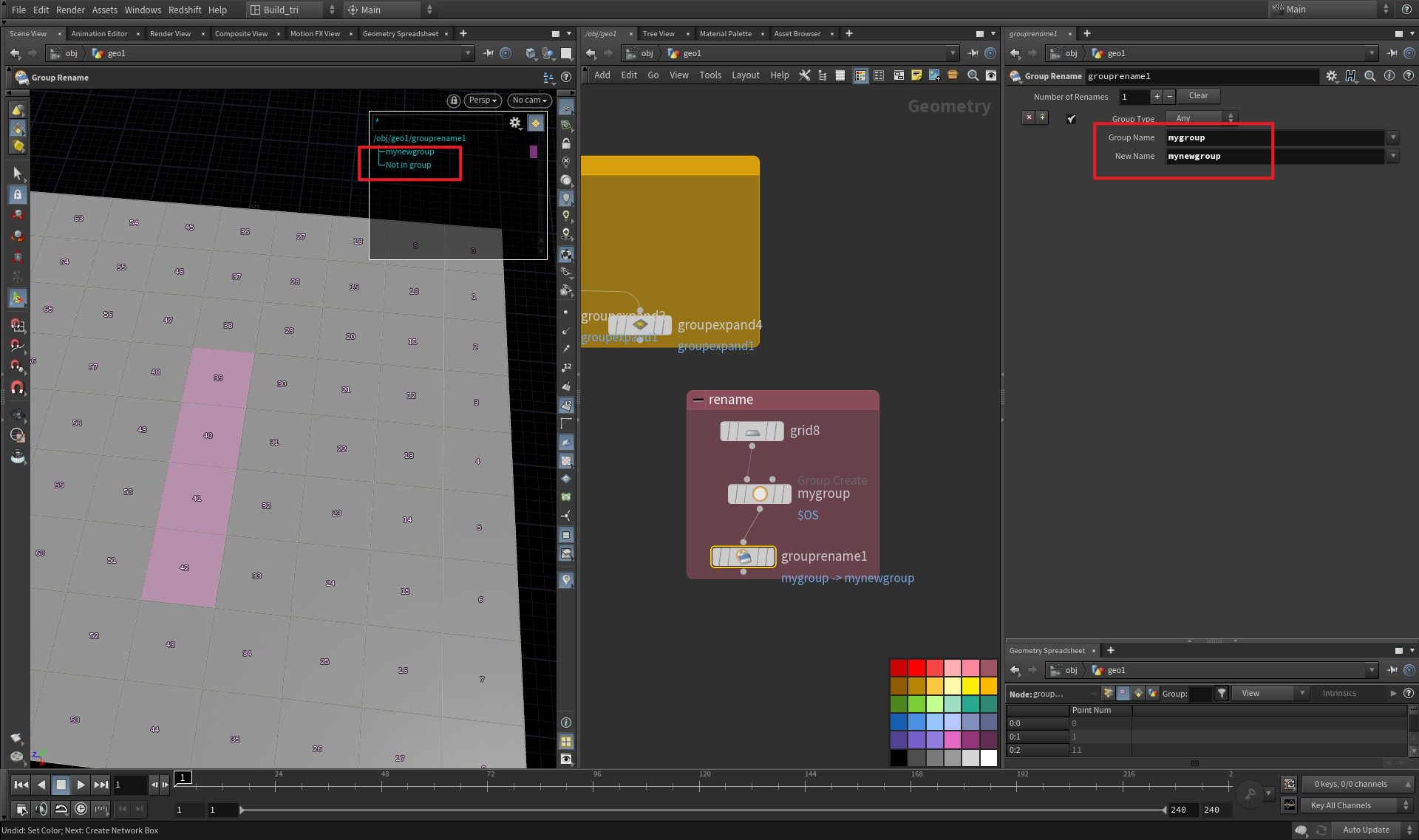Open the Redshift menu
Viewport: 1419px width, 840px height.
(x=185, y=10)
